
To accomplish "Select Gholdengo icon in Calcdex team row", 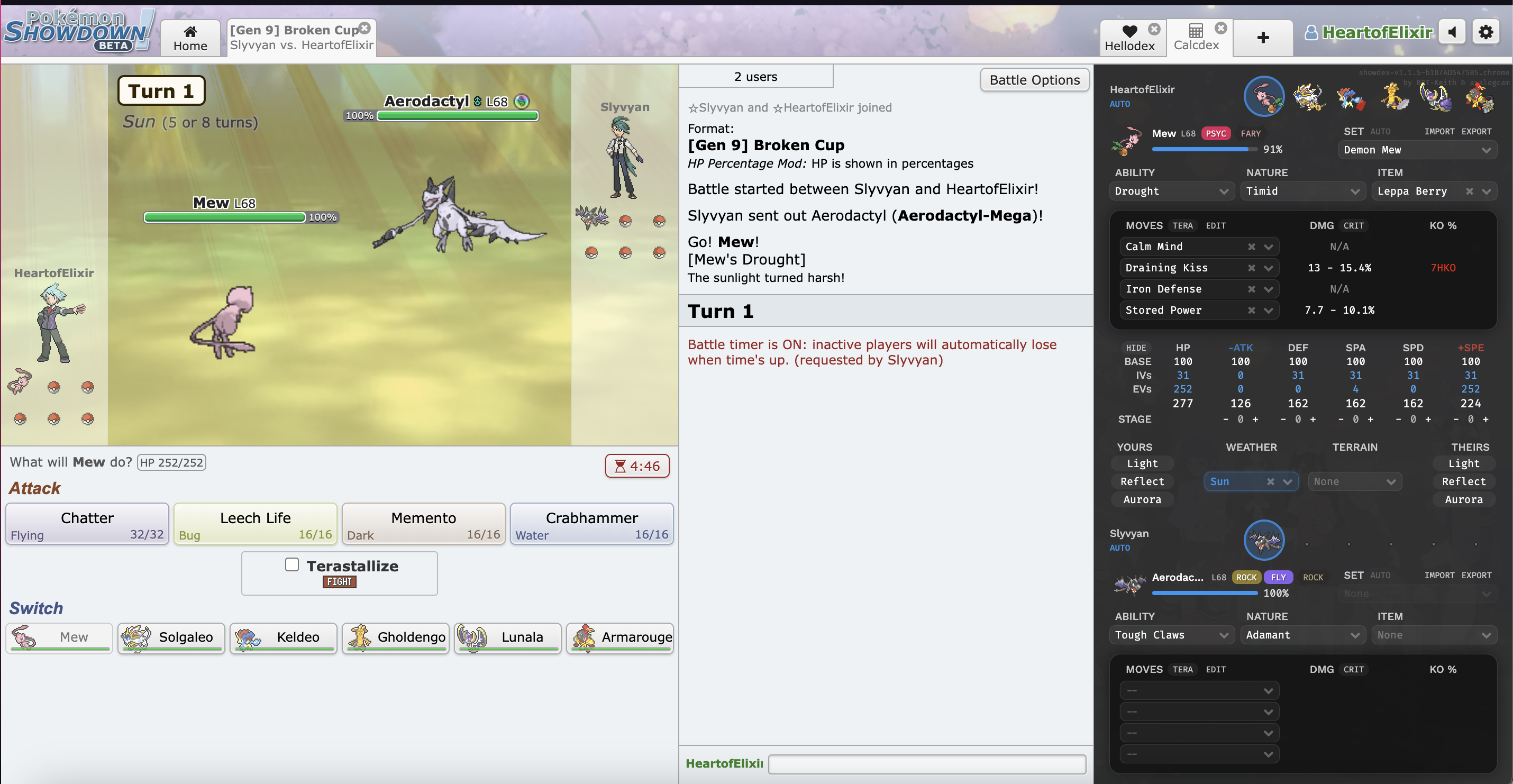I will click(1393, 97).
